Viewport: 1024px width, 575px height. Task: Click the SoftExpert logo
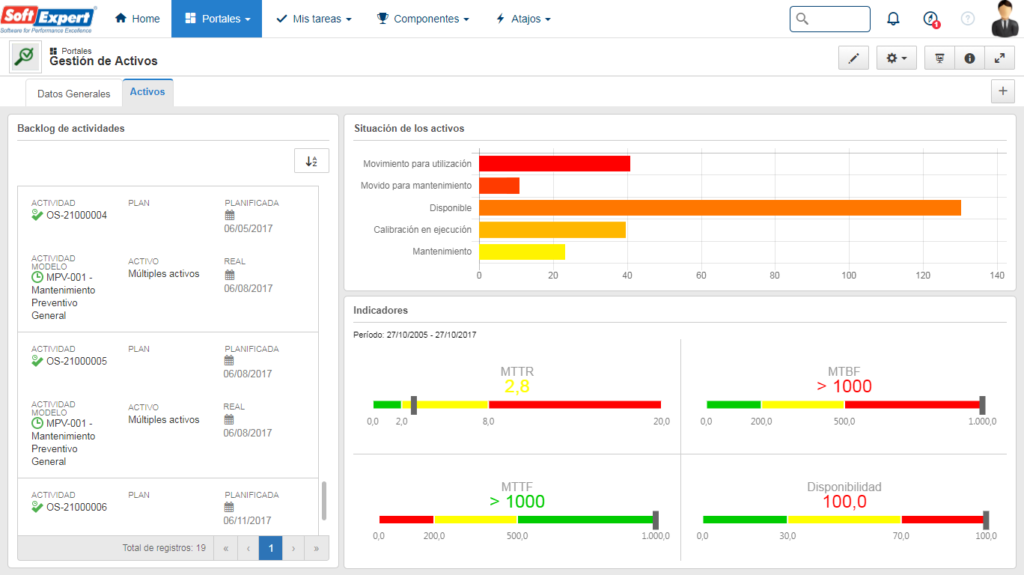[x=48, y=18]
